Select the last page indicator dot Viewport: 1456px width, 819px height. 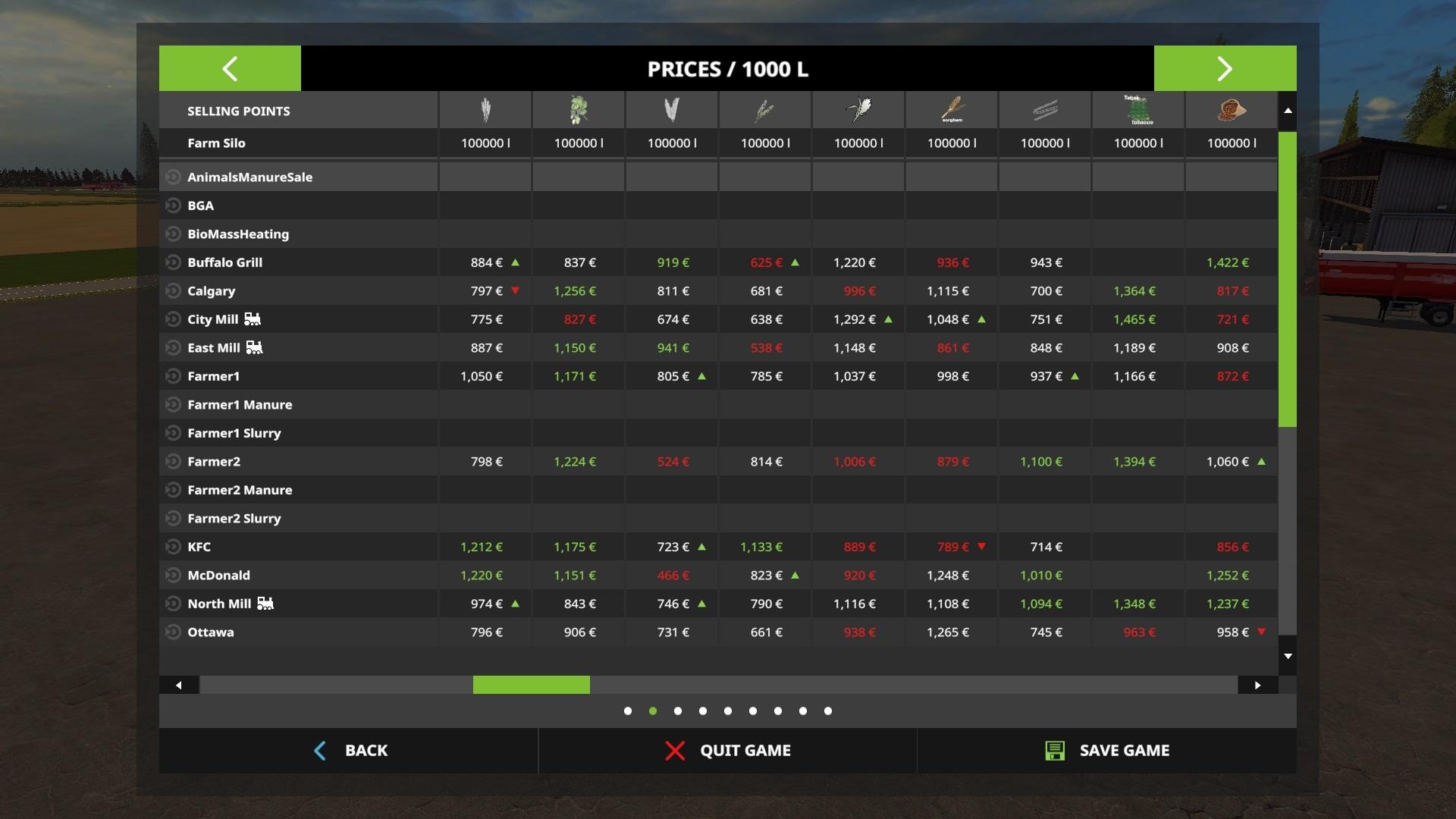828,711
